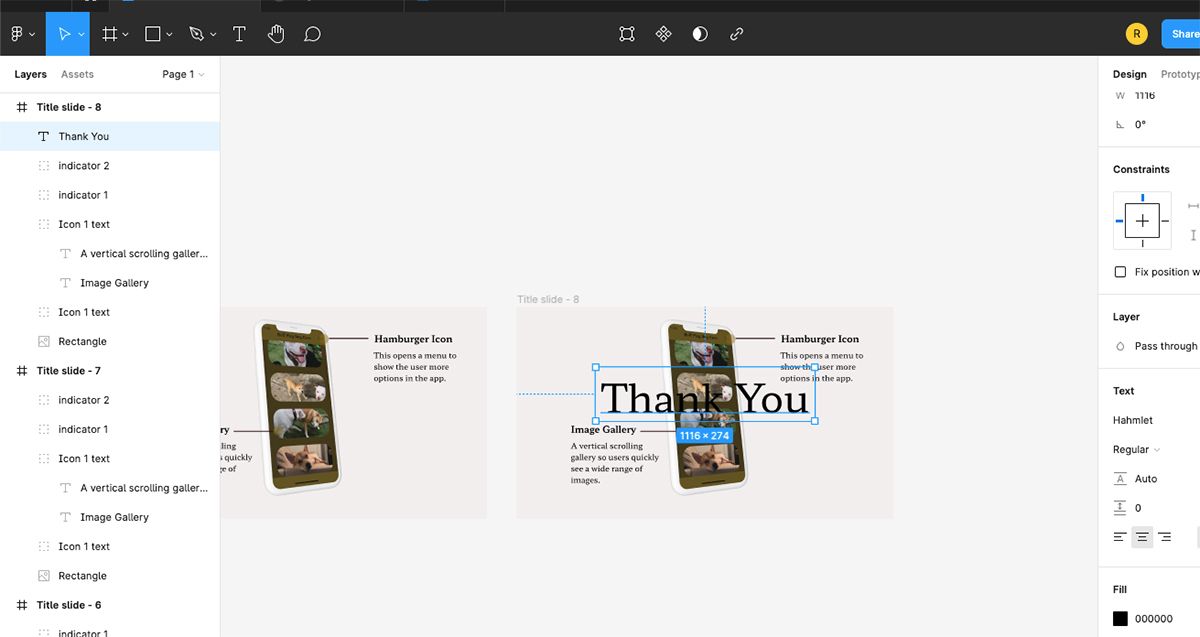Select the Rectangle tool

pos(151,33)
